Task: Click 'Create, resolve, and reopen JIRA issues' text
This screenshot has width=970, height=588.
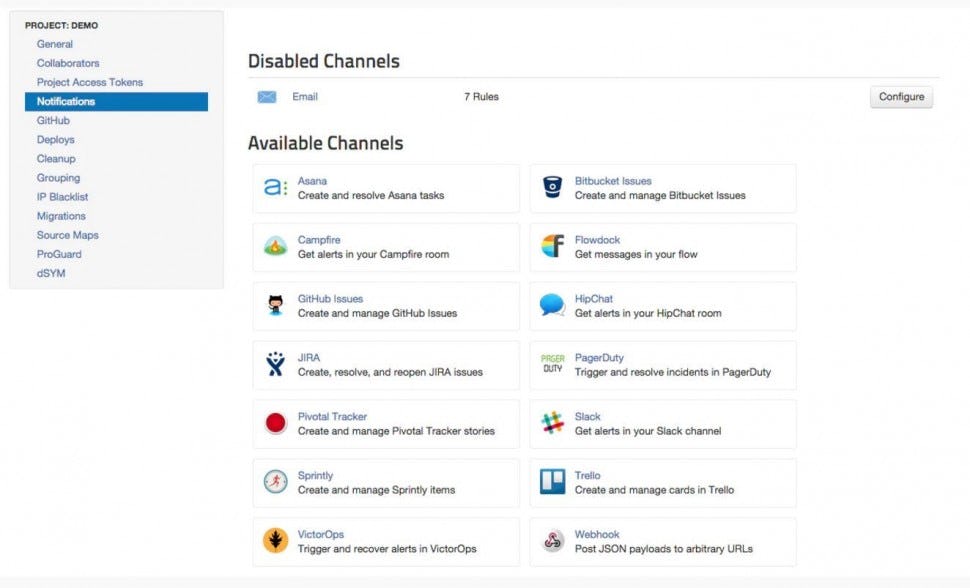Action: (390, 372)
